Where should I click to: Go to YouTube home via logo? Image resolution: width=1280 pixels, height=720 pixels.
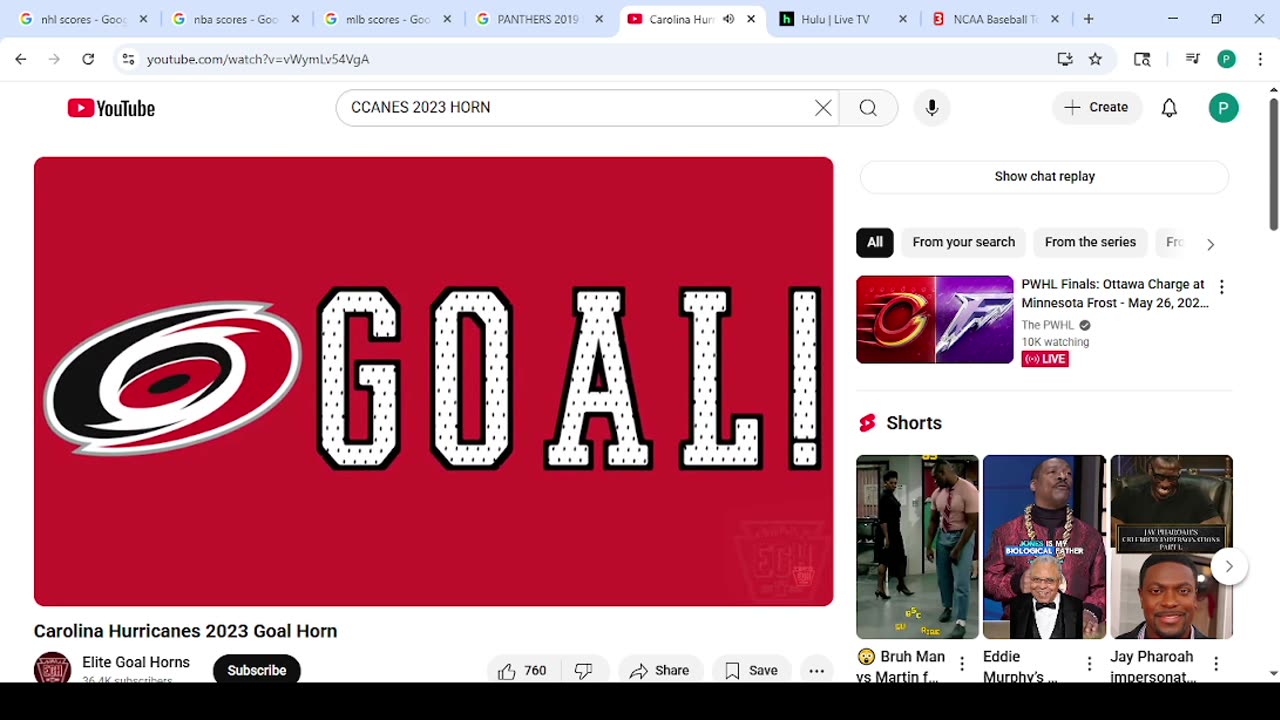click(x=111, y=108)
